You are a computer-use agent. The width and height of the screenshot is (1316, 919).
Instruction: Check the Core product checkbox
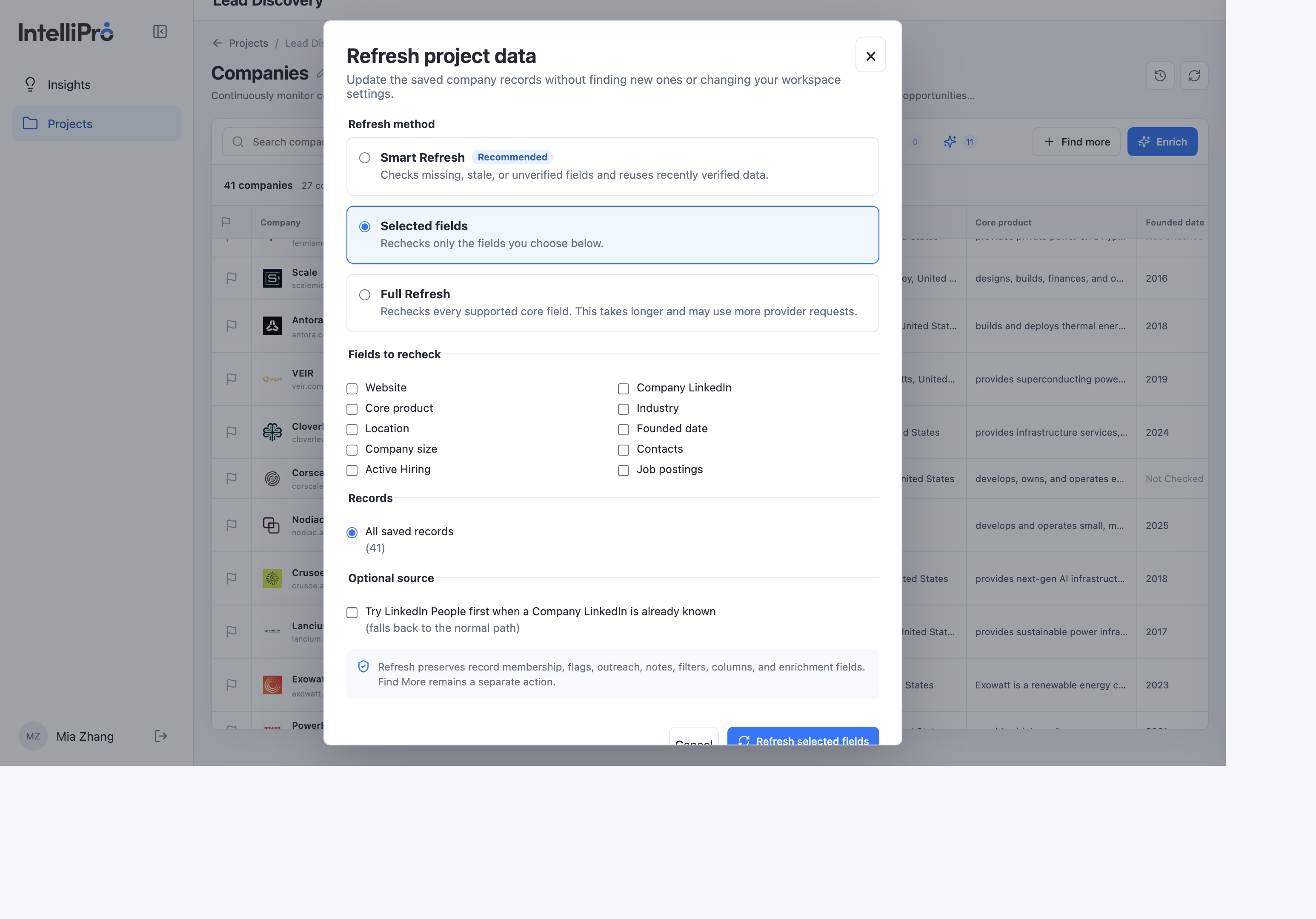click(352, 408)
